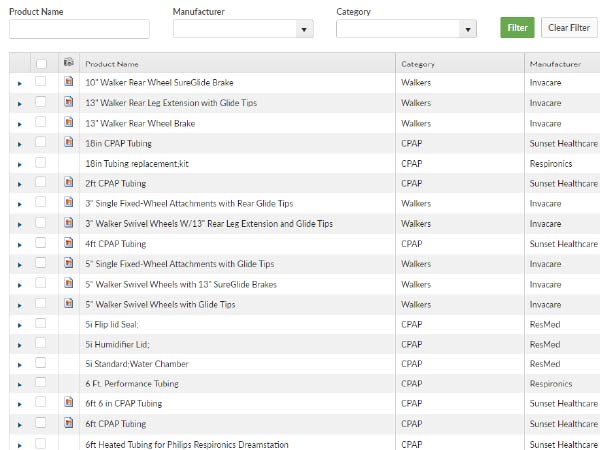Sort by the Category column header
The width and height of the screenshot is (600, 450).
point(418,64)
